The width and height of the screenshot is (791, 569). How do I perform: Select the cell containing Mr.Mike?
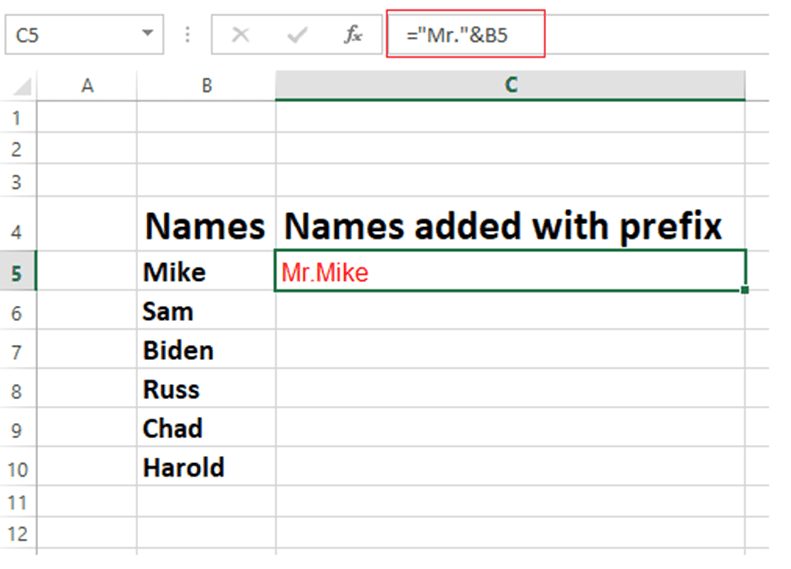[510, 272]
